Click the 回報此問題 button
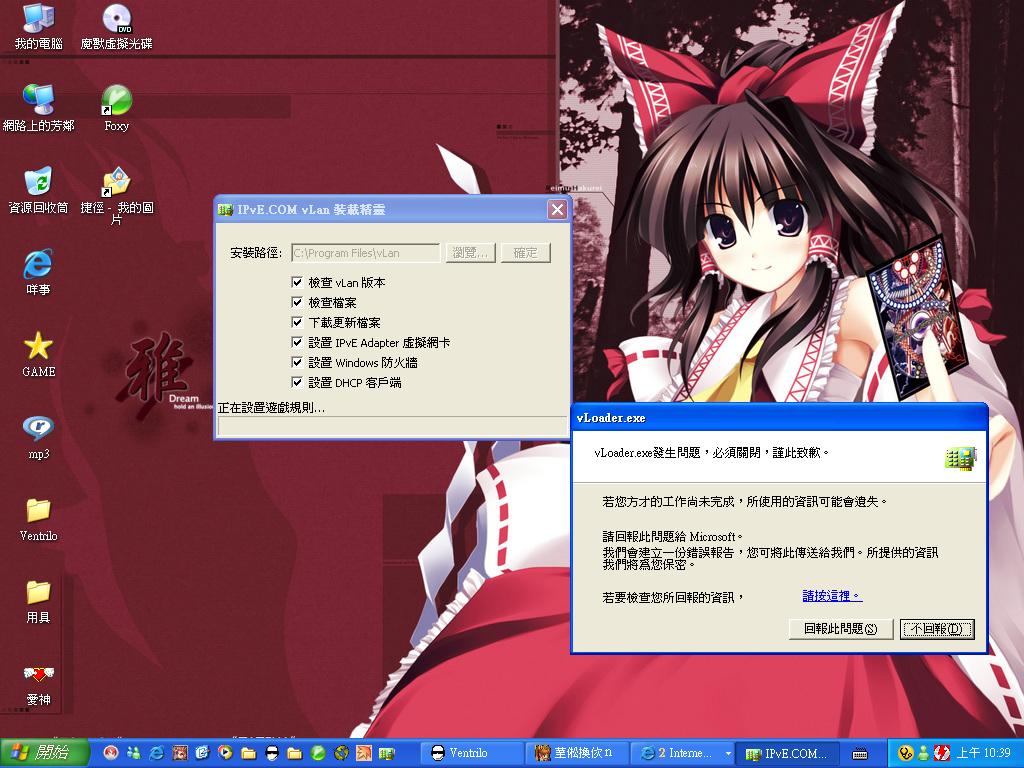The image size is (1024, 768). [840, 629]
